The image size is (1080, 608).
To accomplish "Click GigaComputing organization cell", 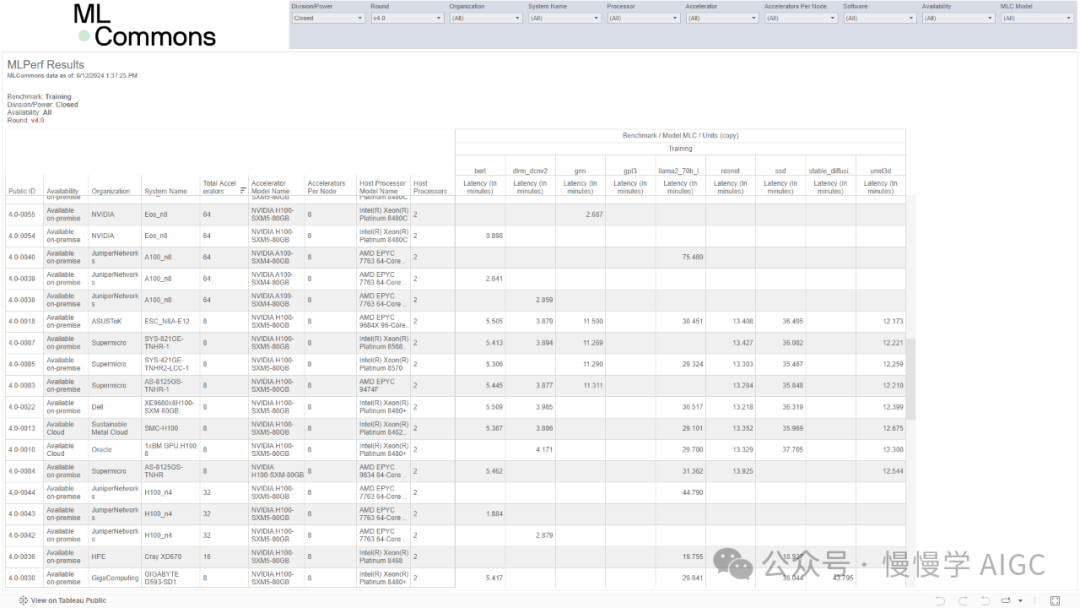I will (114, 578).
